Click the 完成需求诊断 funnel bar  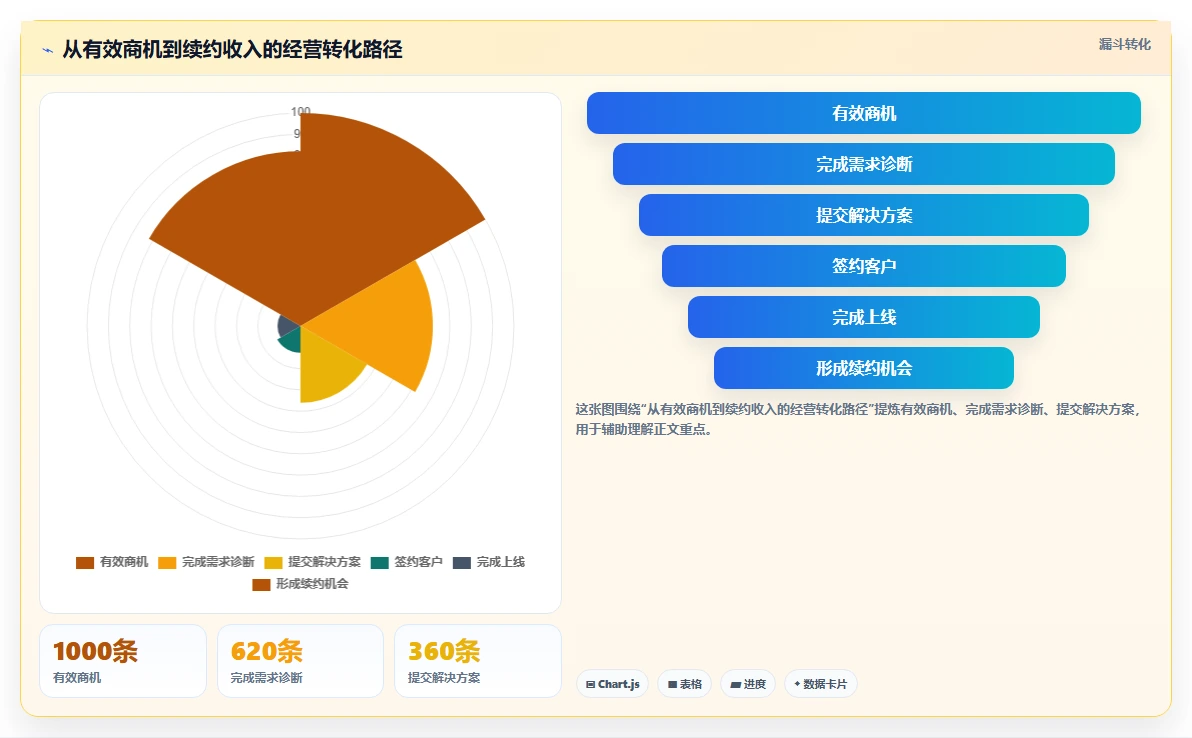point(864,164)
